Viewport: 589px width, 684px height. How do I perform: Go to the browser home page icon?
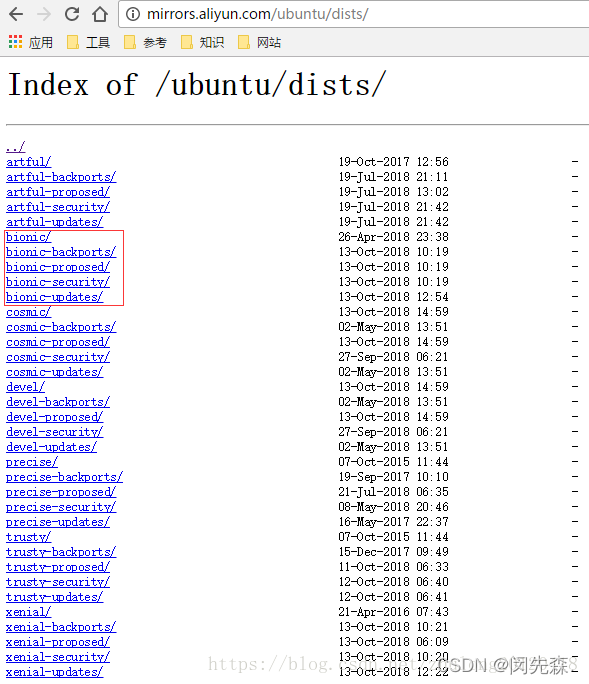100,14
